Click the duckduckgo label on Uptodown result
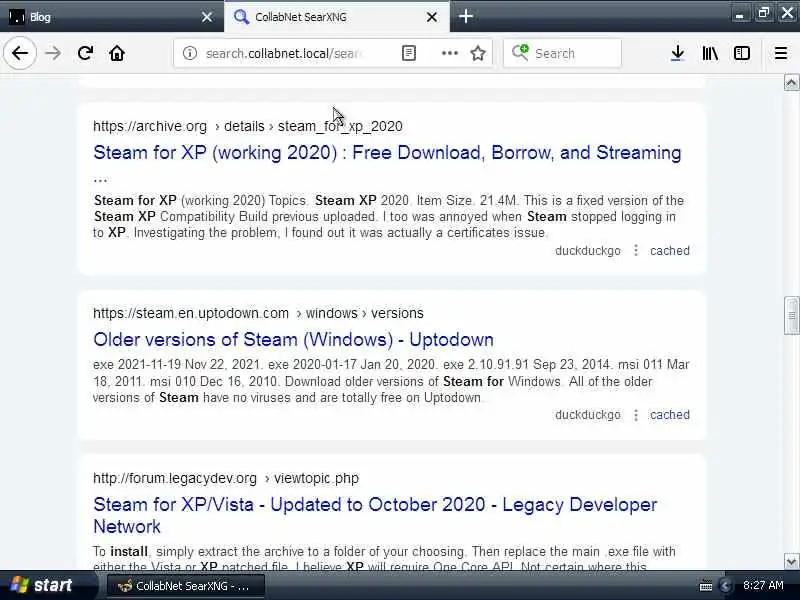 (x=588, y=415)
